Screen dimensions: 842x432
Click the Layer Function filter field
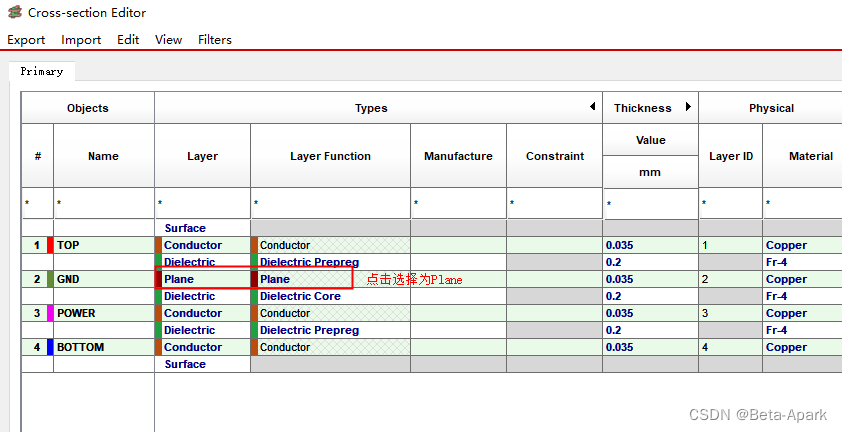330,203
